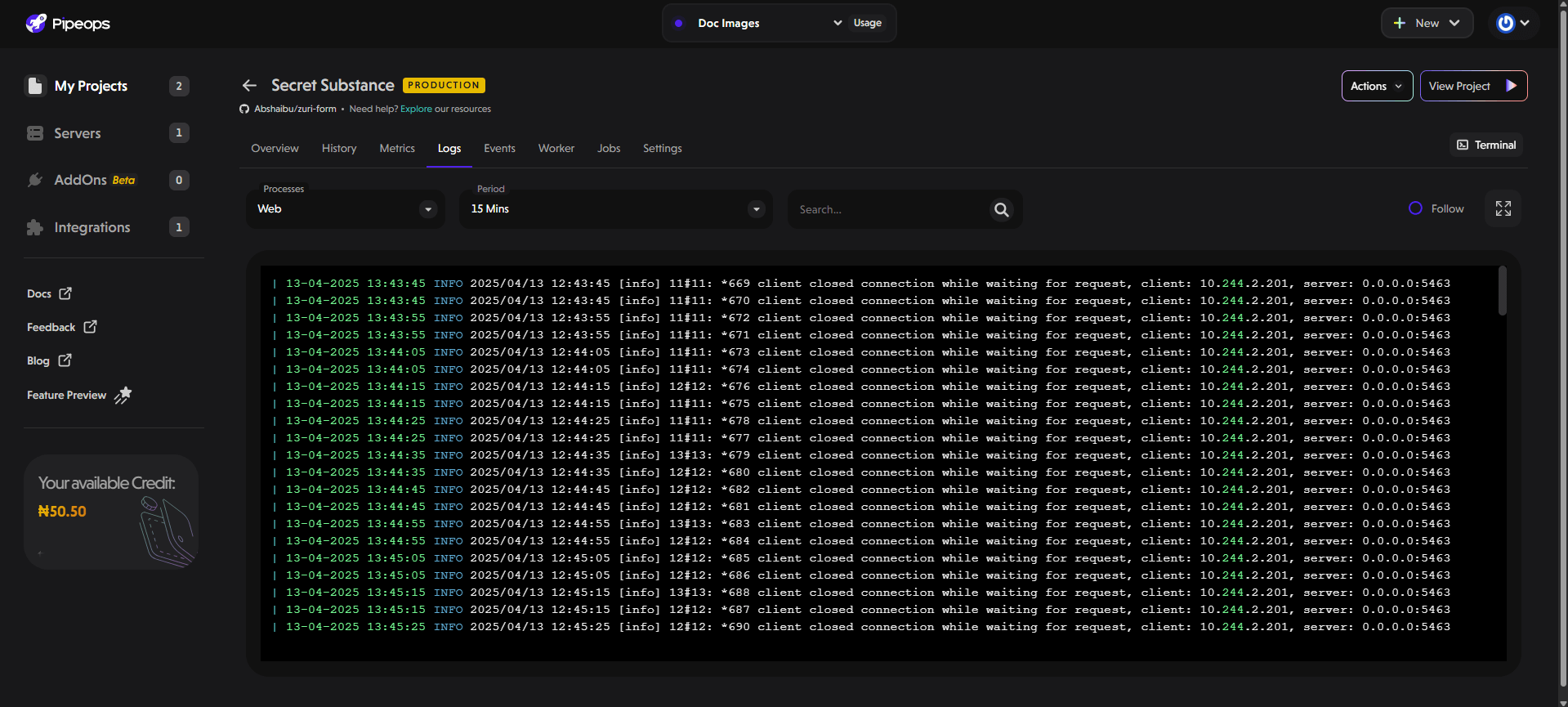Switch to the Overview tab

275,148
